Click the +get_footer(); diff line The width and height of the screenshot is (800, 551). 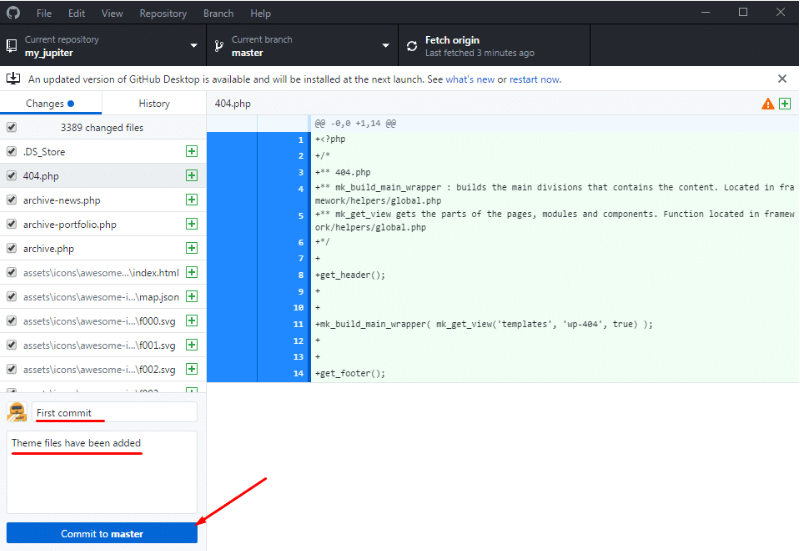[x=350, y=373]
